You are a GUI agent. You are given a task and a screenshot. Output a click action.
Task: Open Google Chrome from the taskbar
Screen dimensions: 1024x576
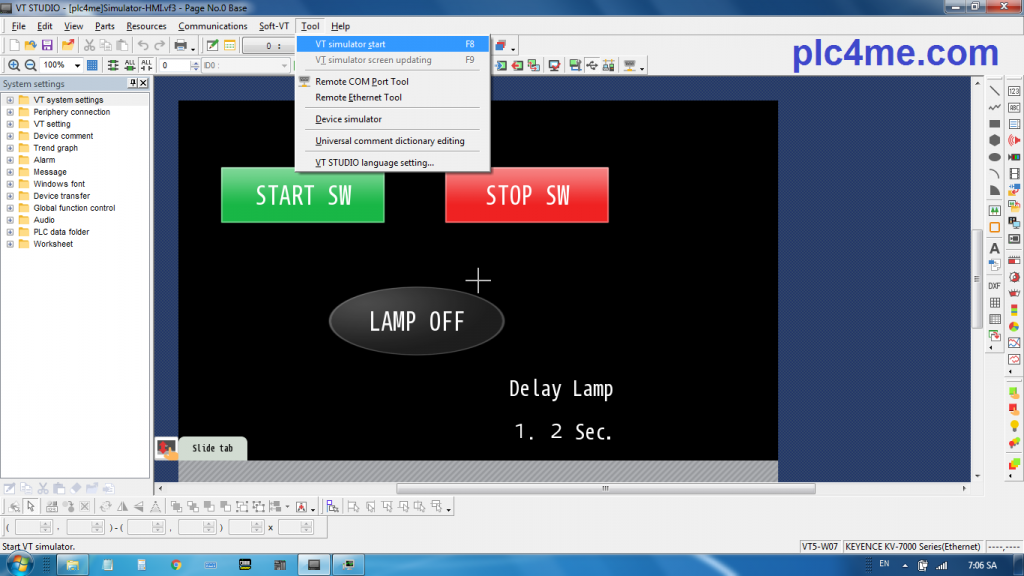click(176, 565)
